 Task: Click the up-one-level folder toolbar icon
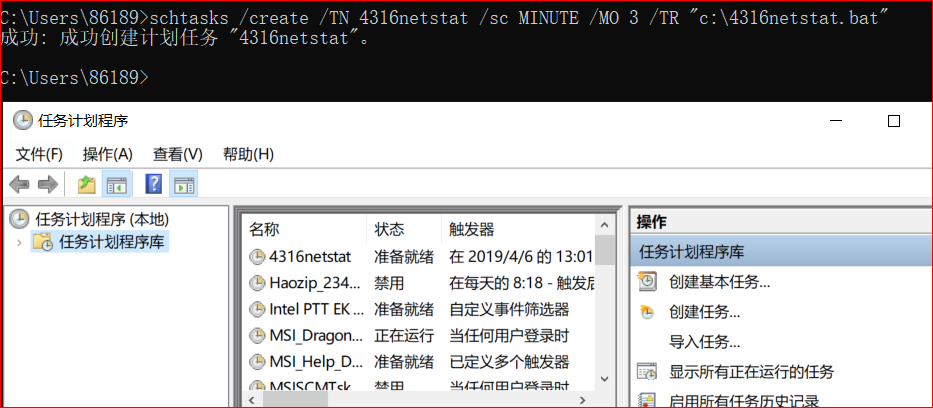pos(87,184)
